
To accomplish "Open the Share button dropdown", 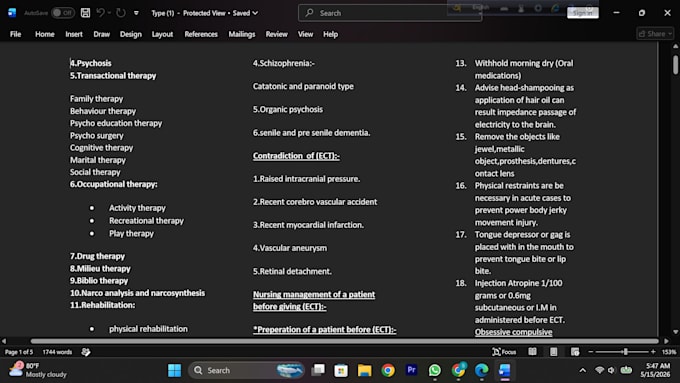I will (655, 34).
